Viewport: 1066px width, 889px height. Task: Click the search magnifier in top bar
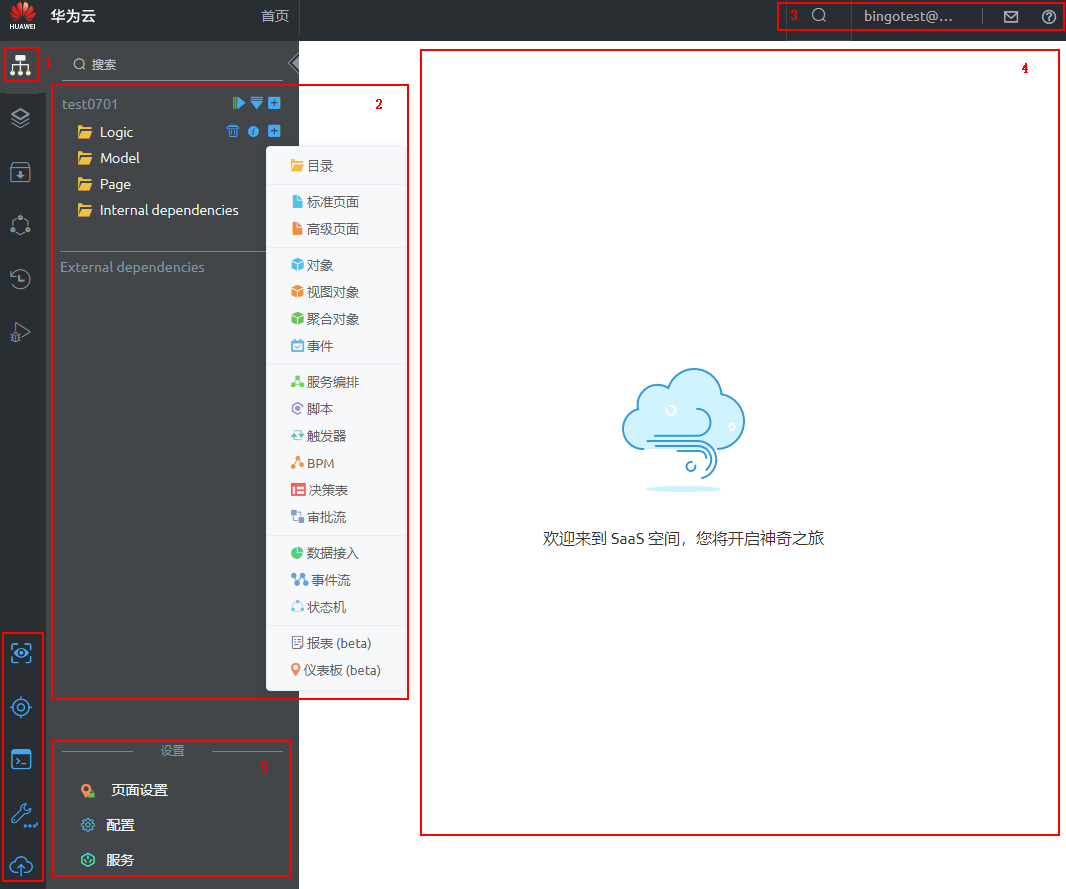pyautogui.click(x=819, y=16)
